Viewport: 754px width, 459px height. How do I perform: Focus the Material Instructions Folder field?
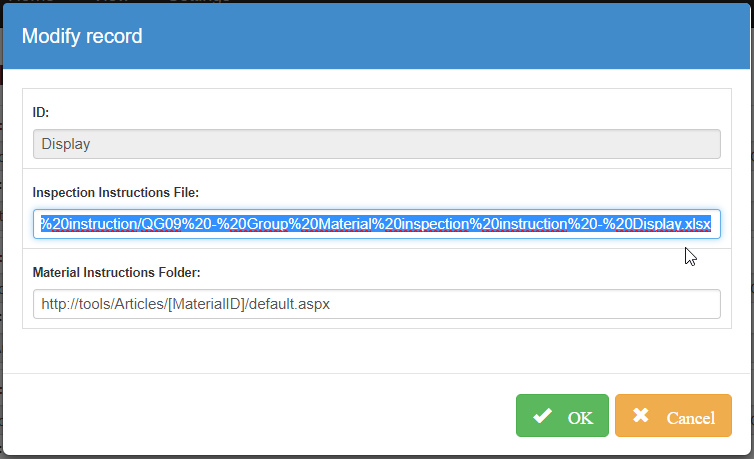point(376,304)
